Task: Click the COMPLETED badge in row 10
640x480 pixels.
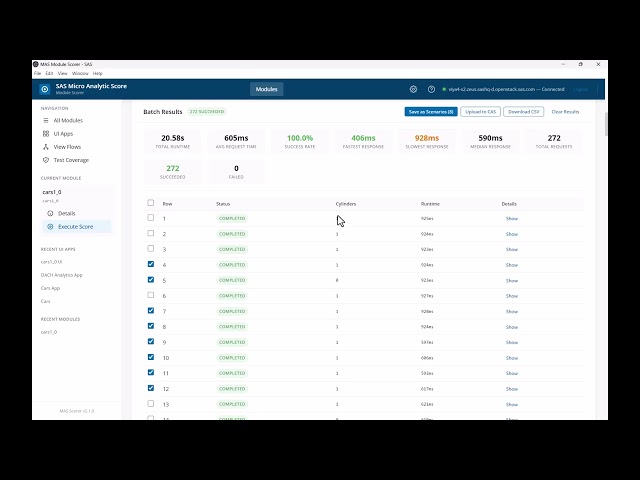Action: (x=232, y=358)
